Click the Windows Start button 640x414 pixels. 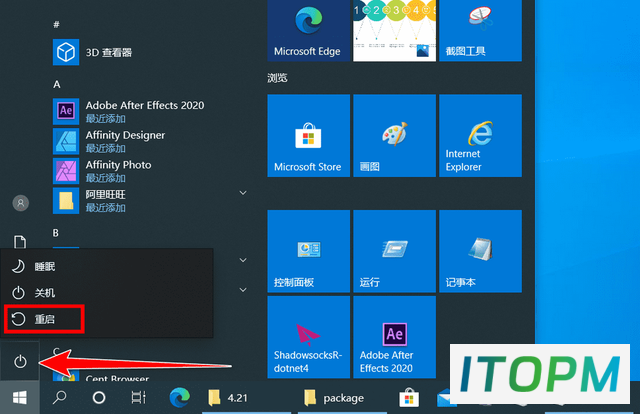tap(20, 398)
